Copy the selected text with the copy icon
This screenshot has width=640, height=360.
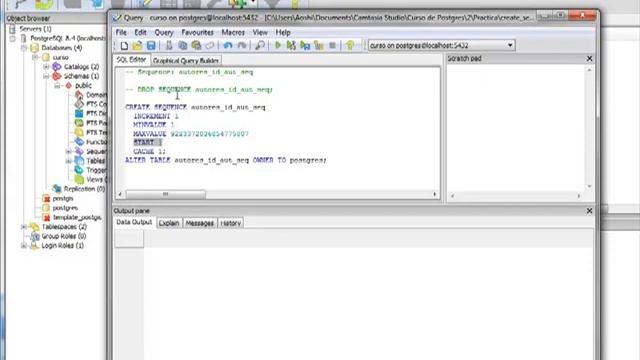[182, 46]
